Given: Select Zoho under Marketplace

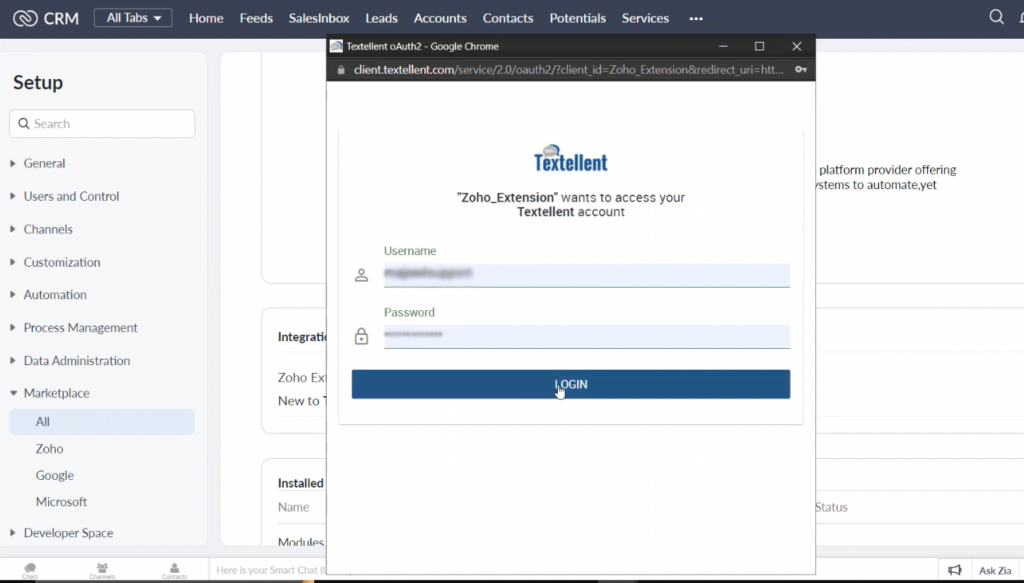Looking at the screenshot, I should (x=50, y=449).
